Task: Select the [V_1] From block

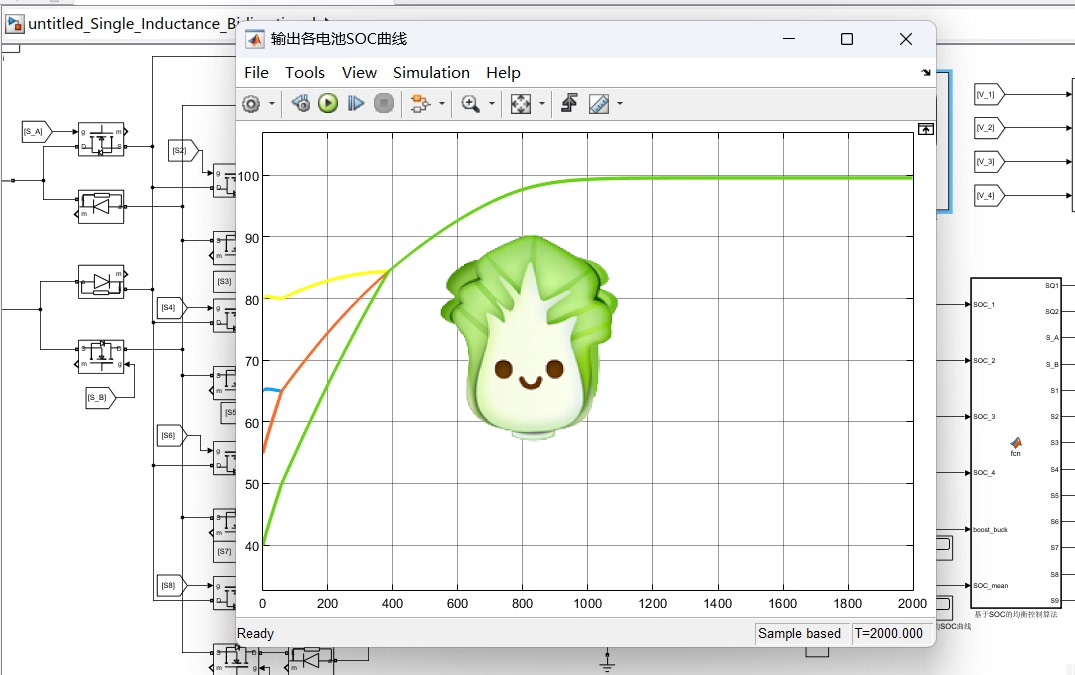Action: pos(989,95)
